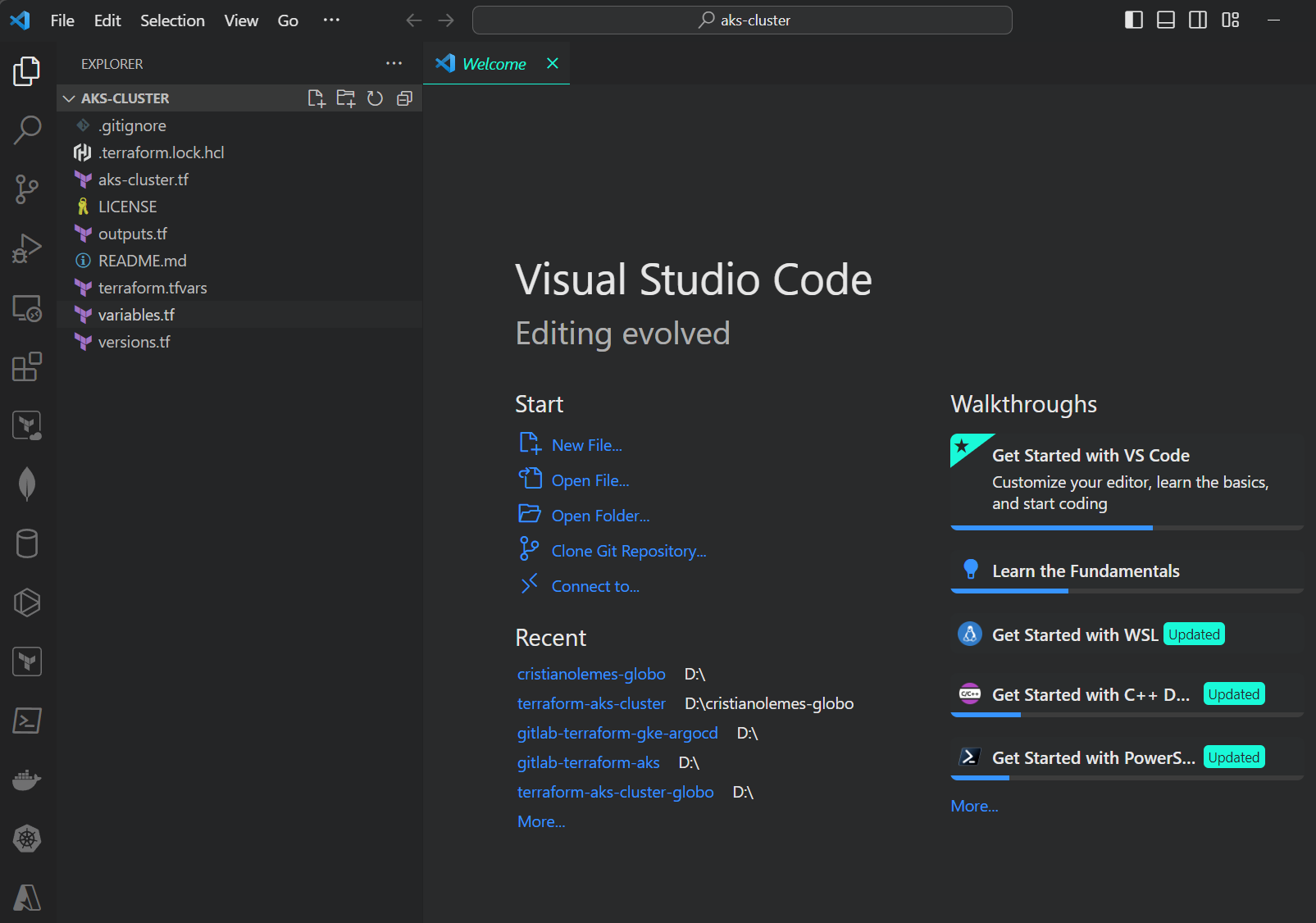Open Run and Debug view
This screenshot has width=1316, height=923.
click(x=27, y=248)
